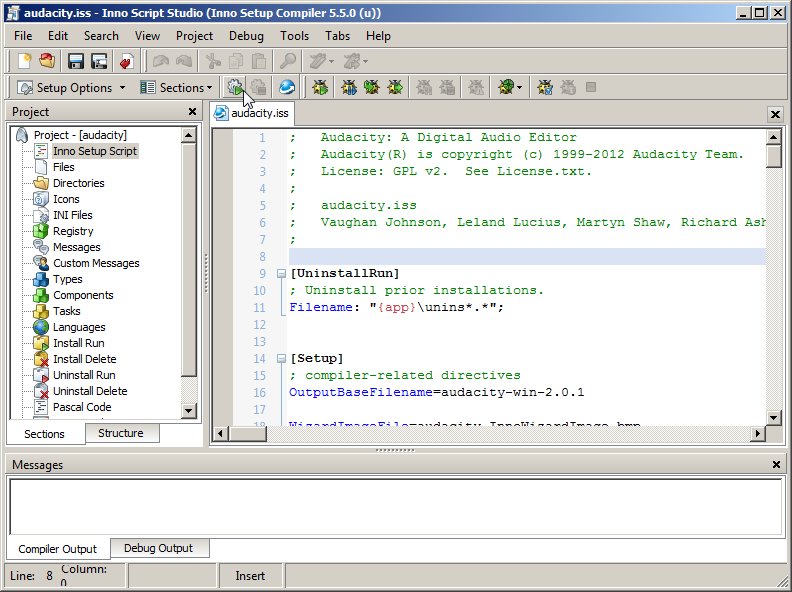792x592 pixels.
Task: Select Files in project tree
Action: [x=64, y=167]
